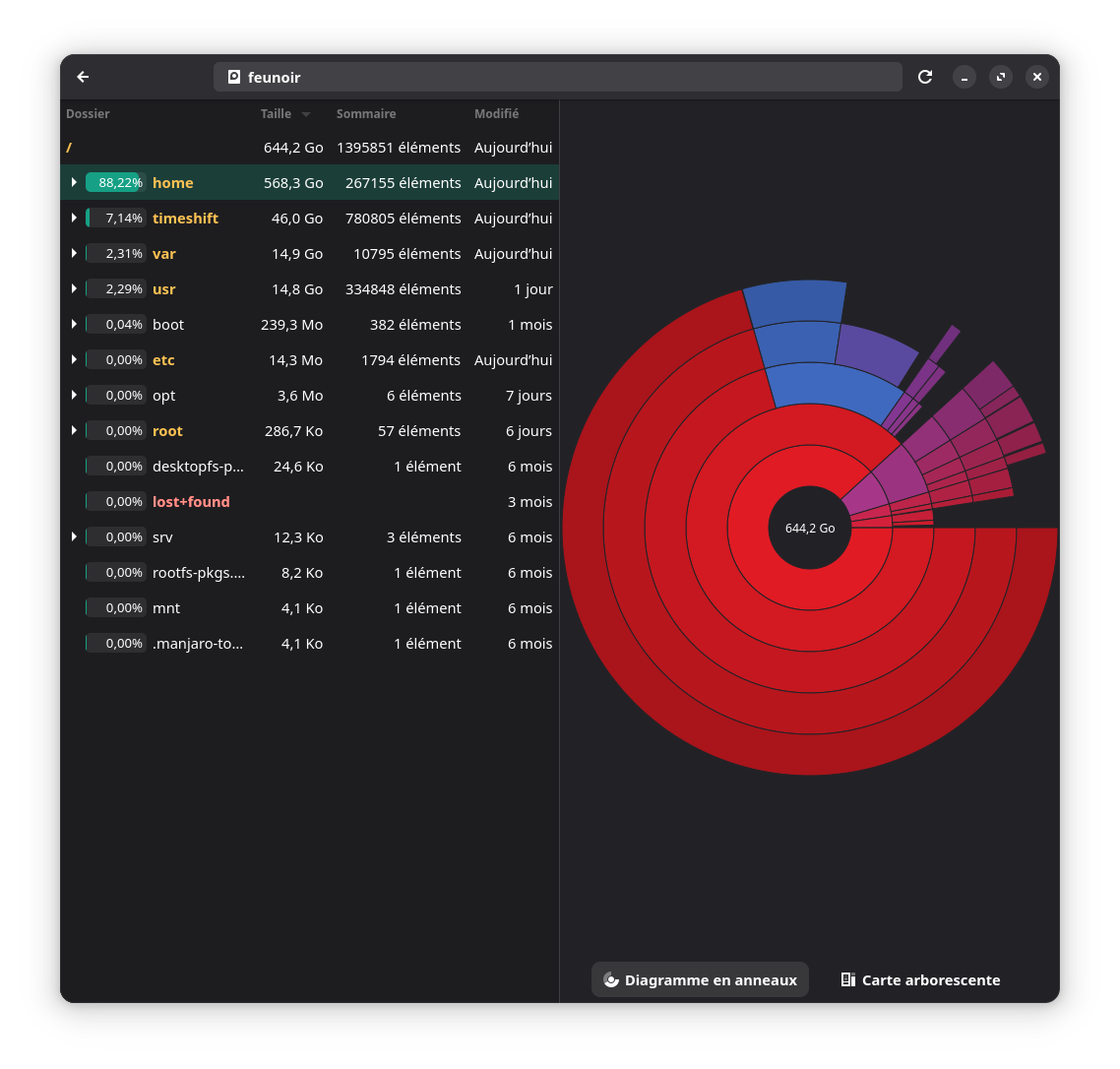Expand the timeshift folder row
The image size is (1120, 1069).
[x=74, y=218]
